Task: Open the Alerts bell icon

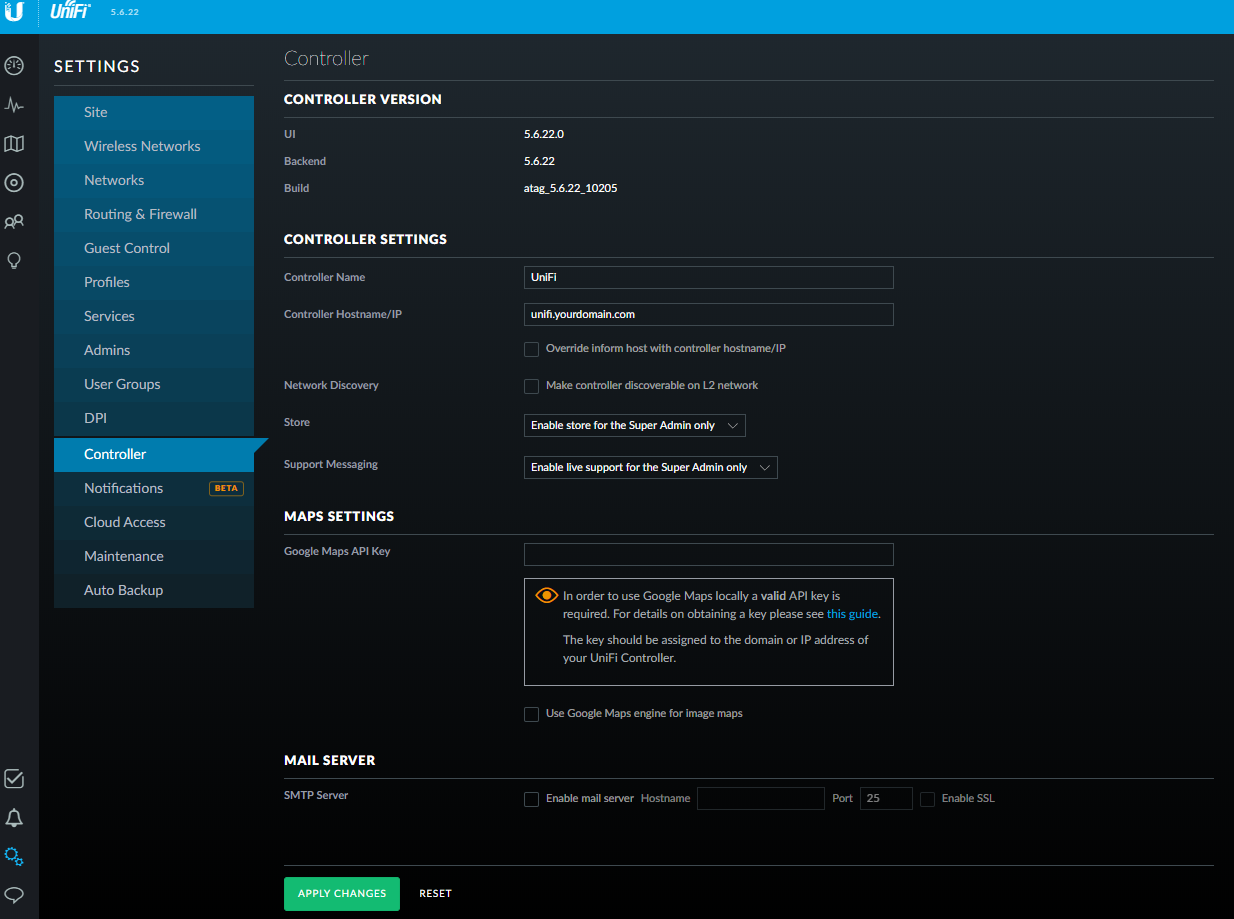Action: coord(14,818)
